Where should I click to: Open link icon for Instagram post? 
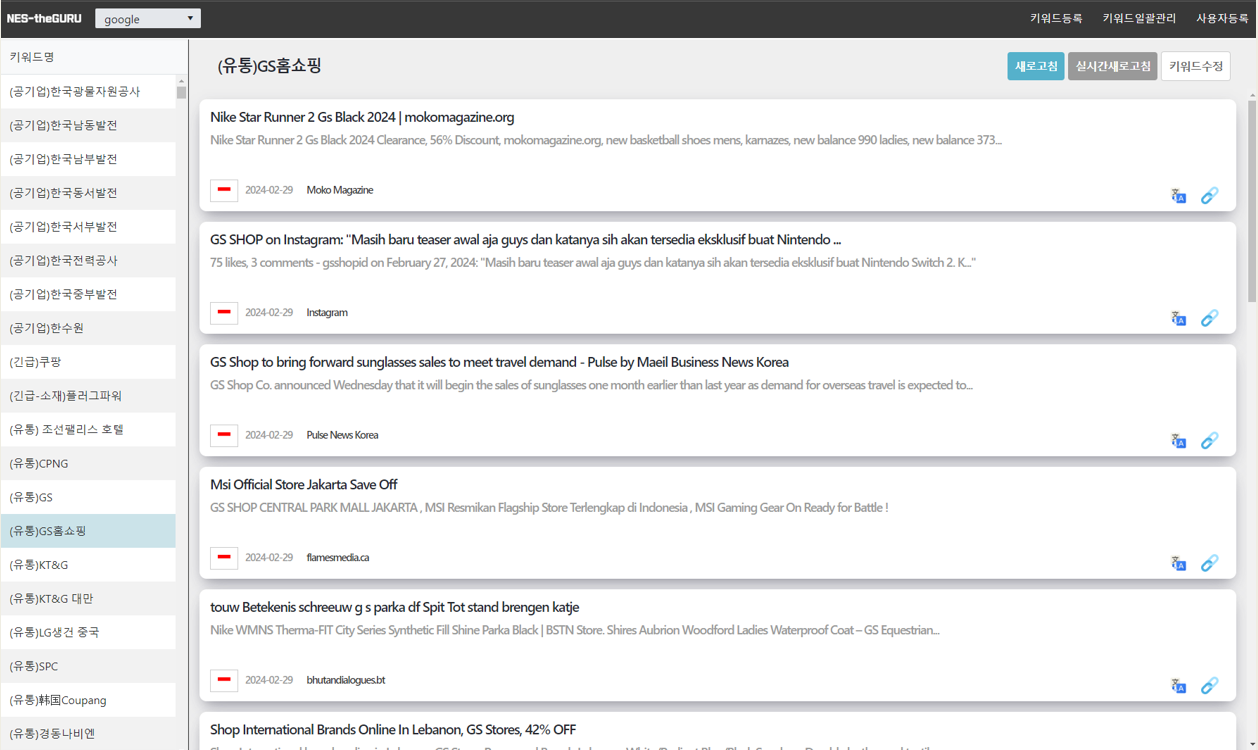click(x=1209, y=318)
